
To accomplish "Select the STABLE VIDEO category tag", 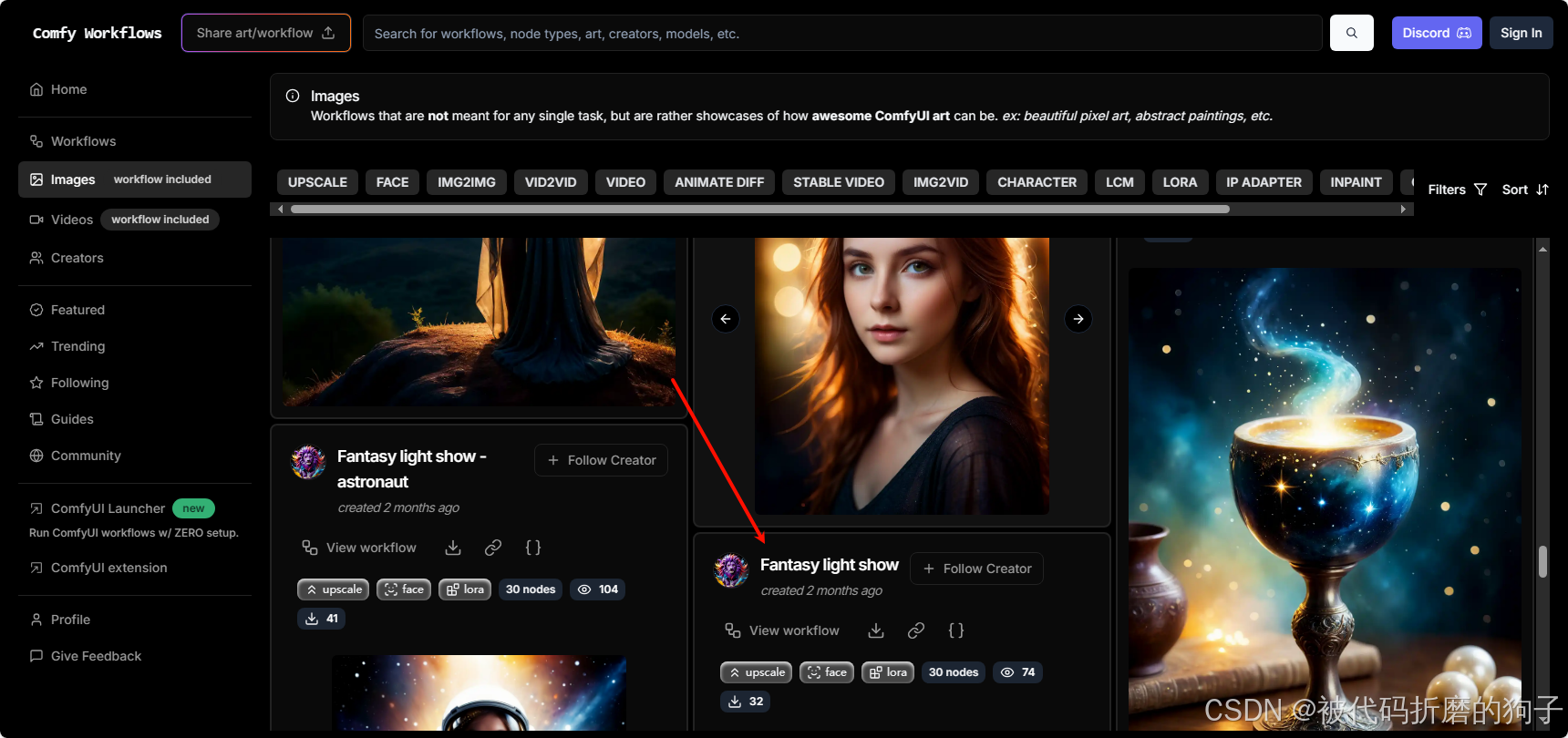I will click(839, 182).
